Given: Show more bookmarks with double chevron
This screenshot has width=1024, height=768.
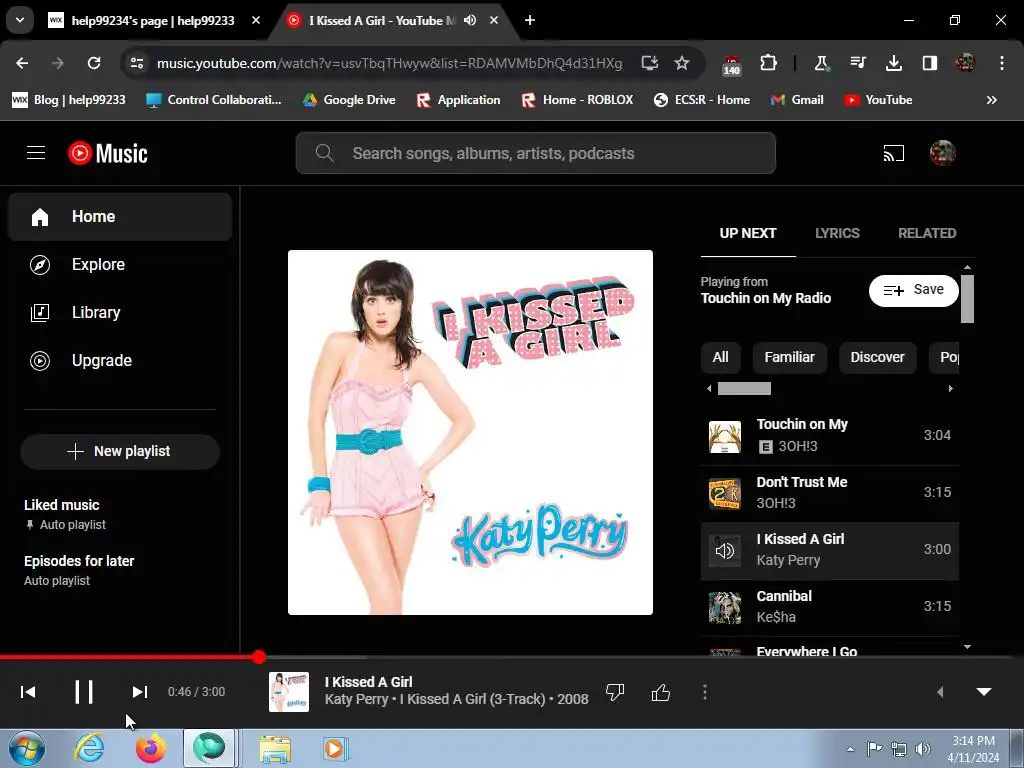Looking at the screenshot, I should point(991,100).
